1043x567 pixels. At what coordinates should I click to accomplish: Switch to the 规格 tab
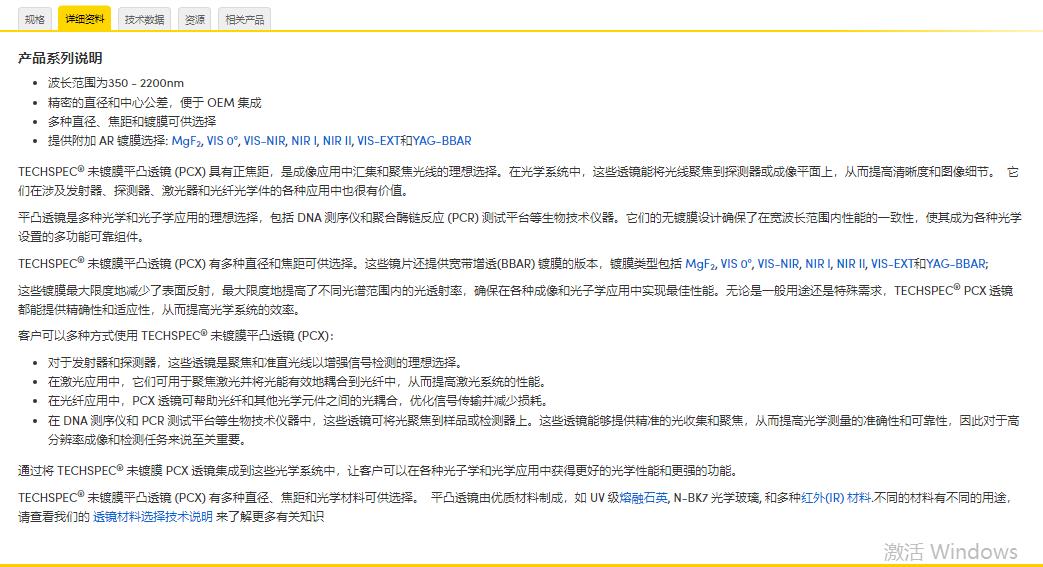[x=35, y=19]
